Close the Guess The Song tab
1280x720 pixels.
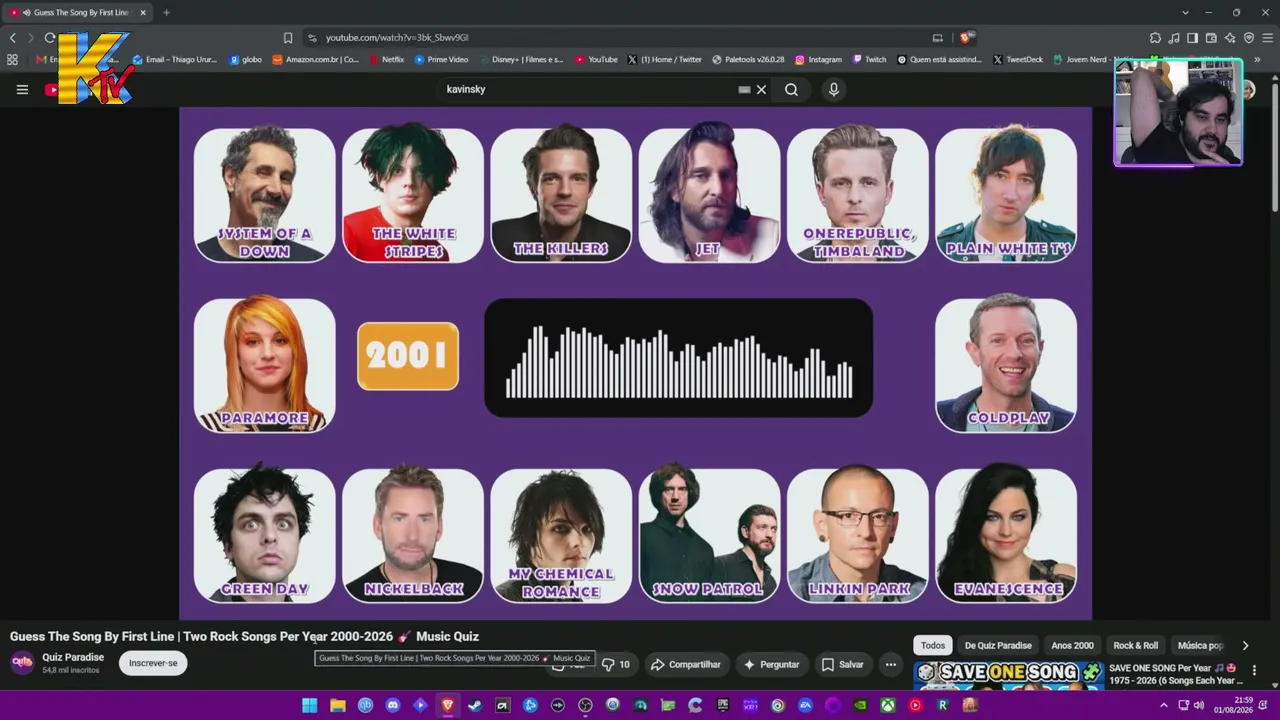[143, 12]
